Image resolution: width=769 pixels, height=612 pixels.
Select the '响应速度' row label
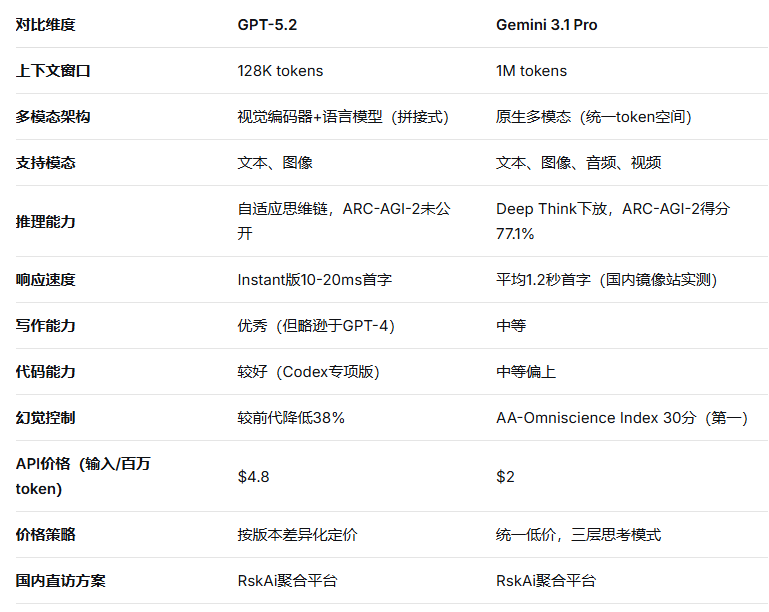(x=46, y=280)
